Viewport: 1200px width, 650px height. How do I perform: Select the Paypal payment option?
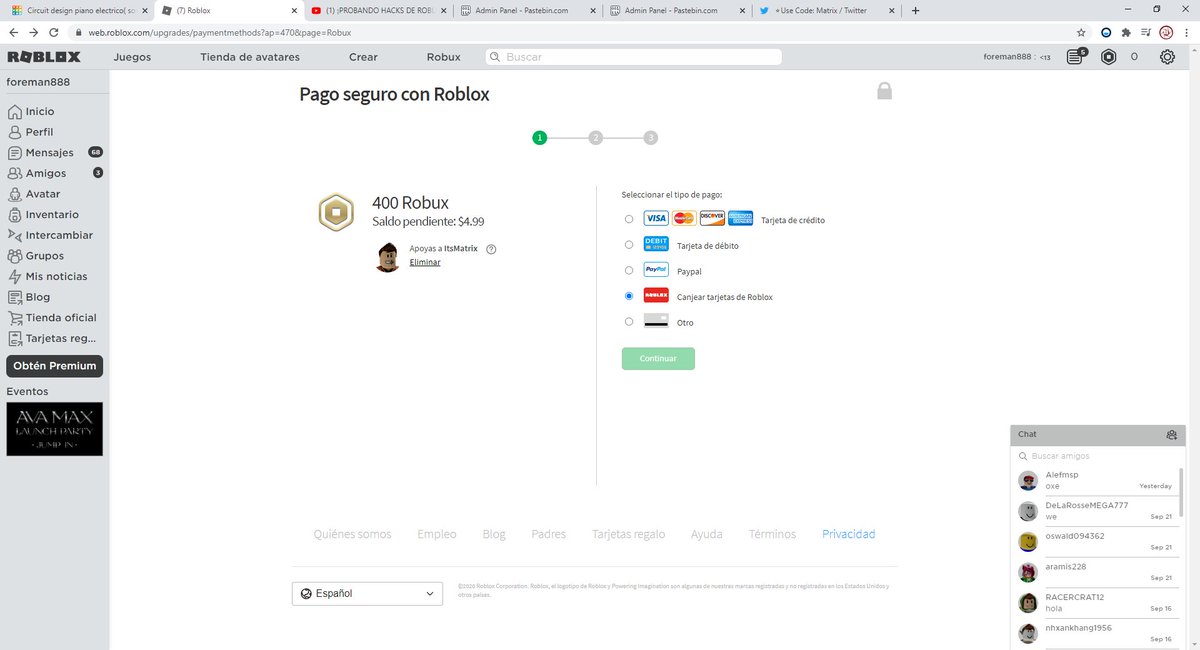point(629,270)
